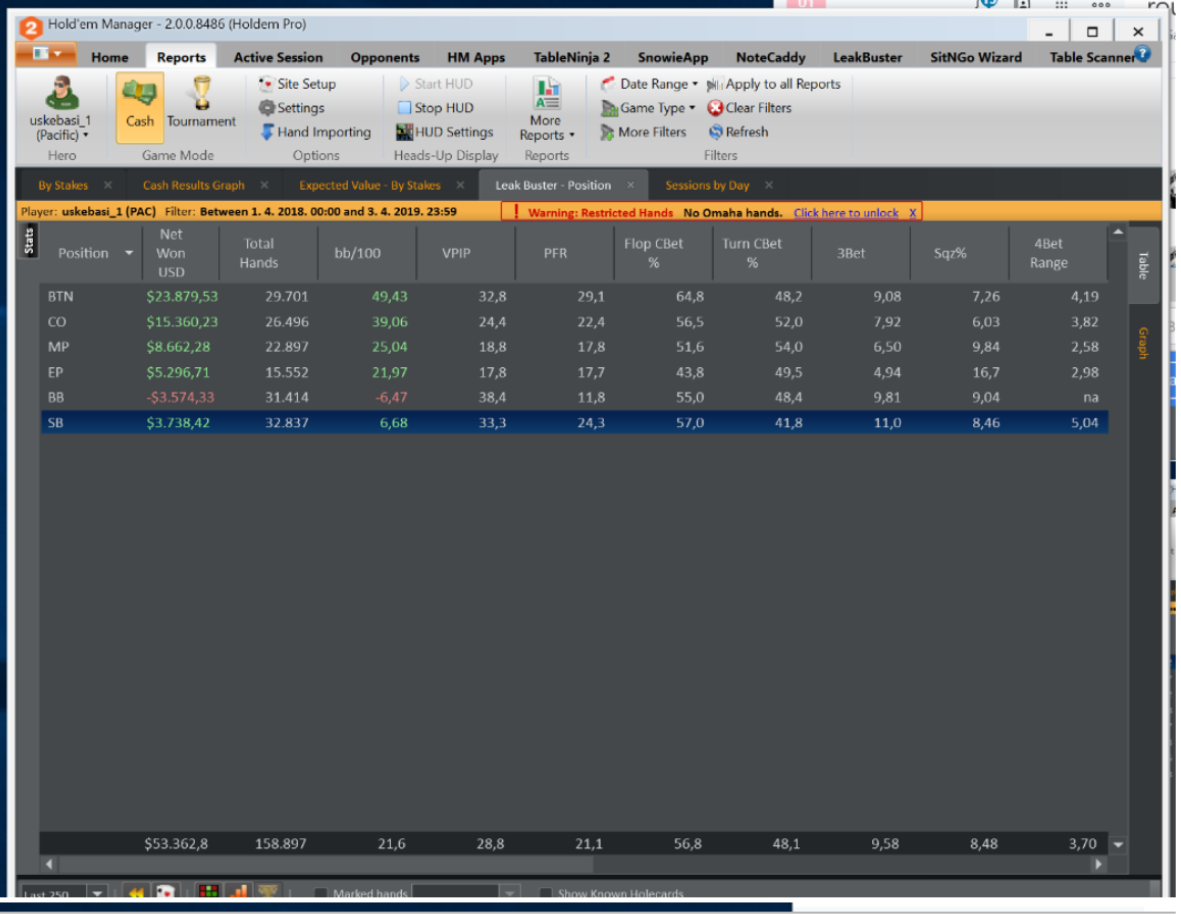Open the Stats side panel
The width and height of the screenshot is (1181, 915).
(29, 241)
